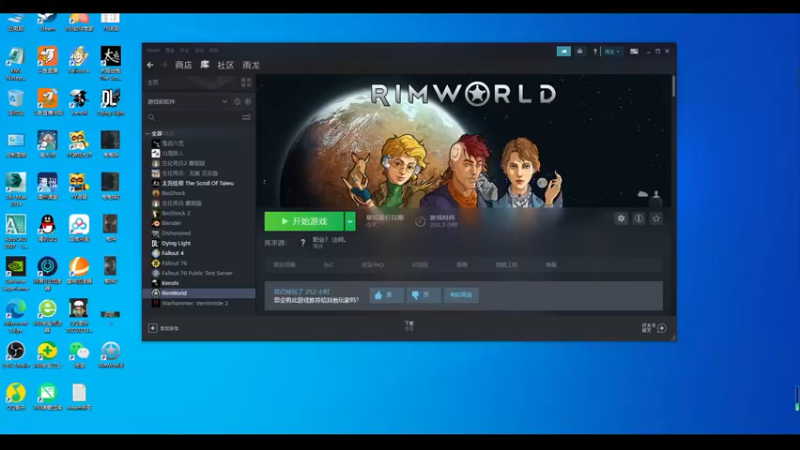The width and height of the screenshot is (800, 450).
Task: Open the Recycle Bin desktop icon
Action: click(16, 102)
